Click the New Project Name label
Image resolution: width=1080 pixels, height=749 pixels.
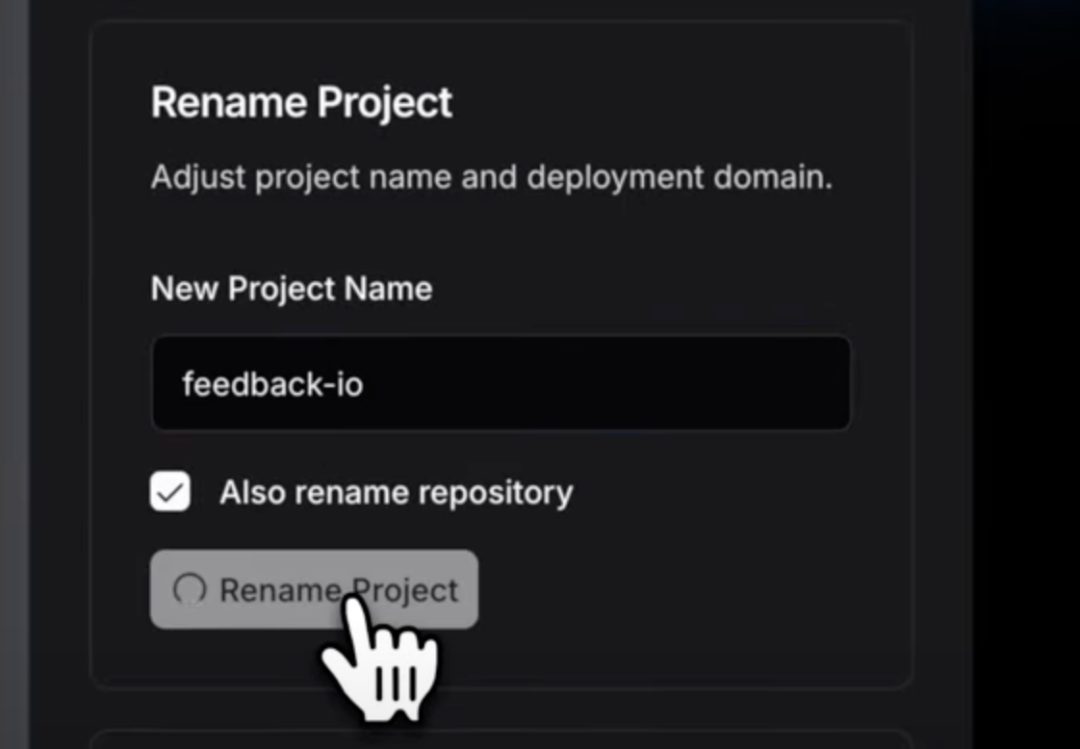point(291,288)
